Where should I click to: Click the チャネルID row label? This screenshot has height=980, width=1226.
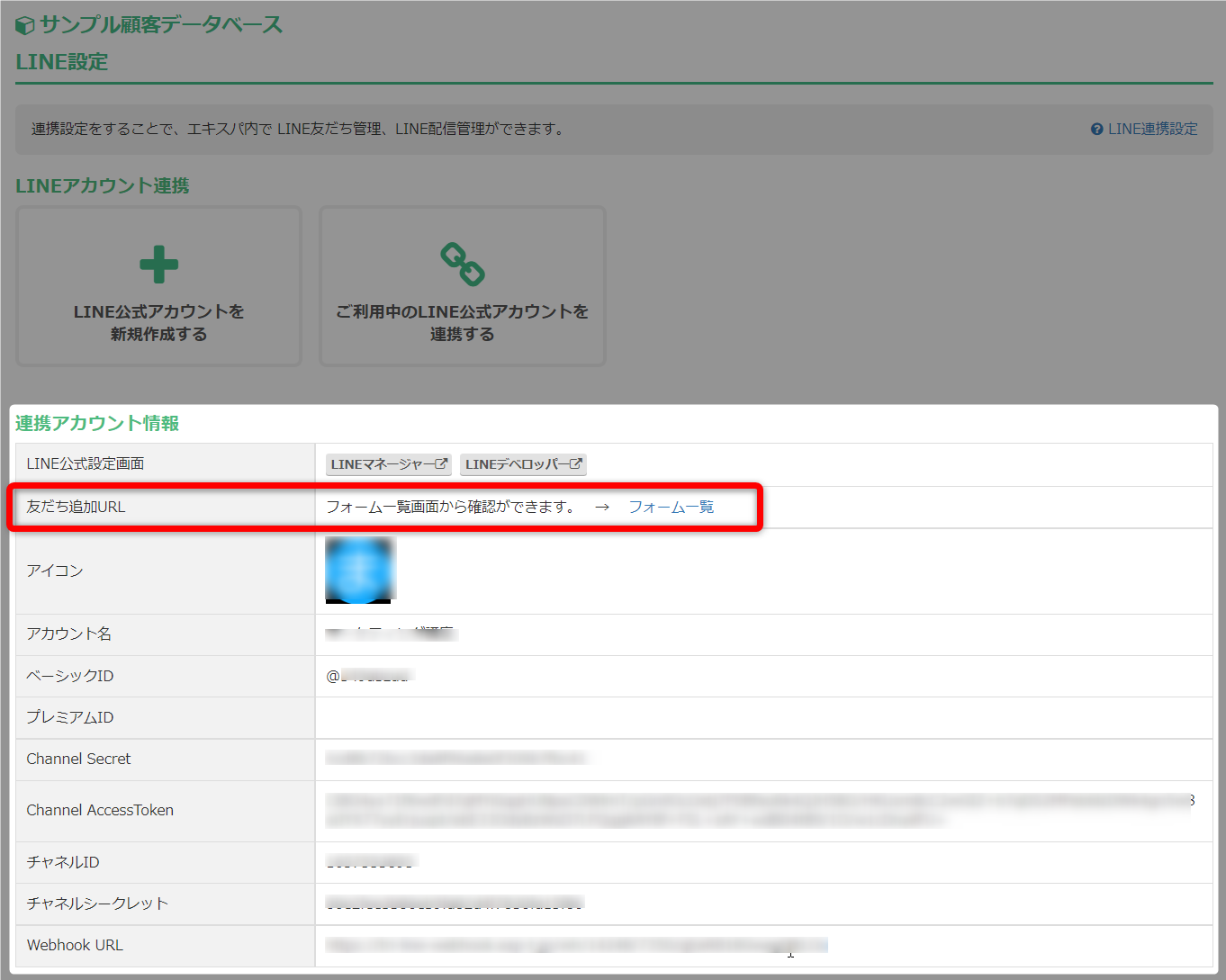[63, 862]
